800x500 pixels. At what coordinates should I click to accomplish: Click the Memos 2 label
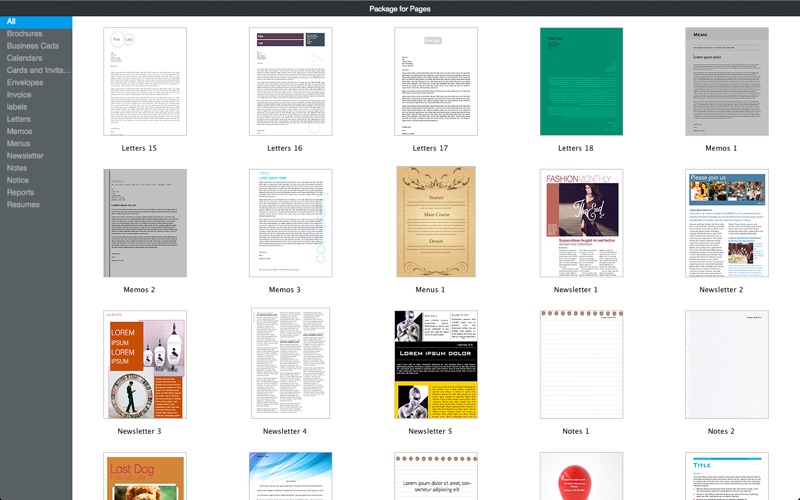click(139, 289)
